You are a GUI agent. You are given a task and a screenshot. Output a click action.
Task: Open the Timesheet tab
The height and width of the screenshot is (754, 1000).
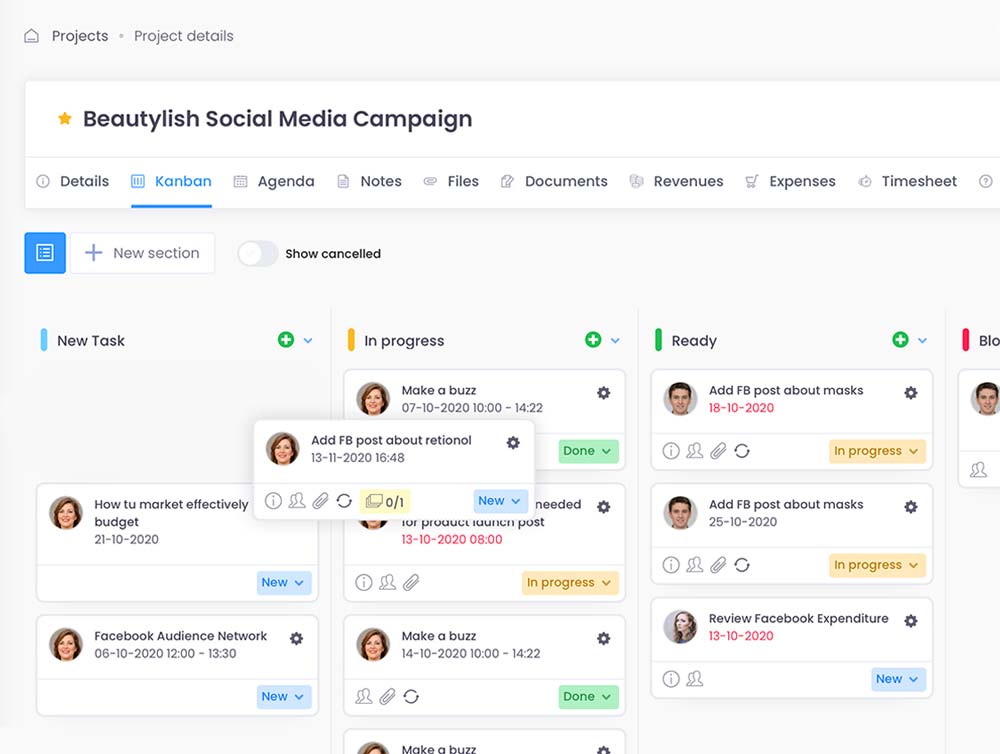(907, 181)
